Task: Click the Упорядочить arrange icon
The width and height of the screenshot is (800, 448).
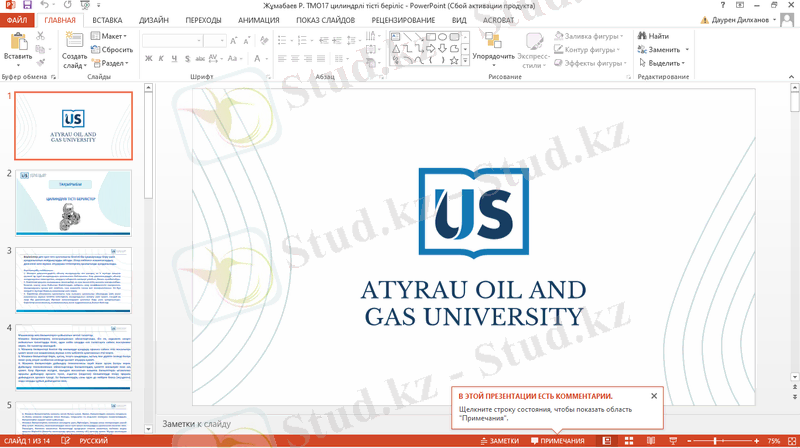Action: click(x=493, y=41)
